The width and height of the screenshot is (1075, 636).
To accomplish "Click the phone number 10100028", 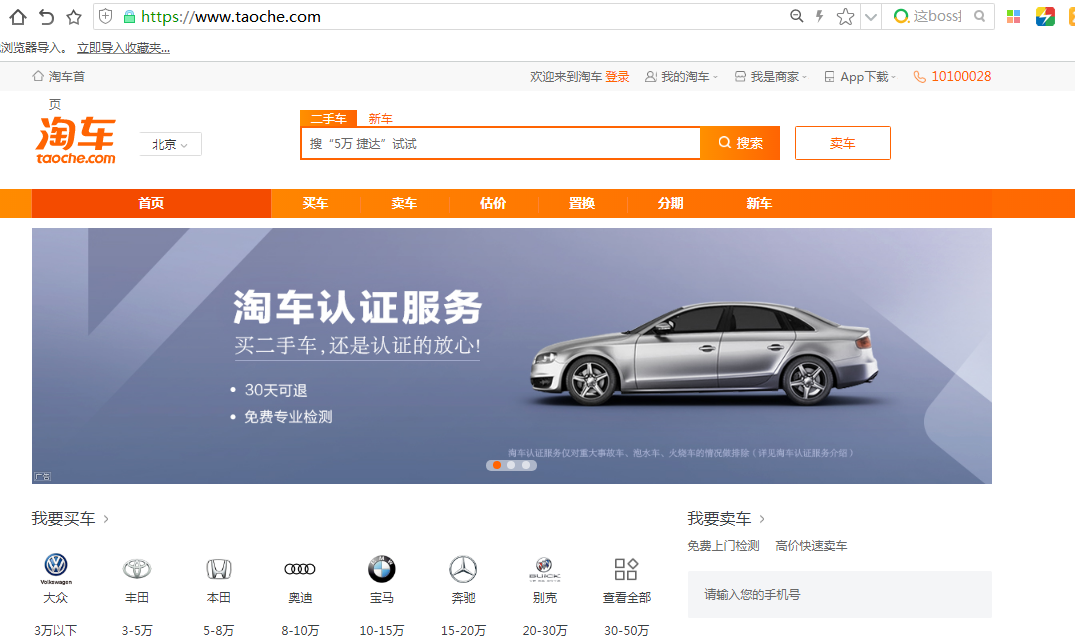I will (x=961, y=77).
